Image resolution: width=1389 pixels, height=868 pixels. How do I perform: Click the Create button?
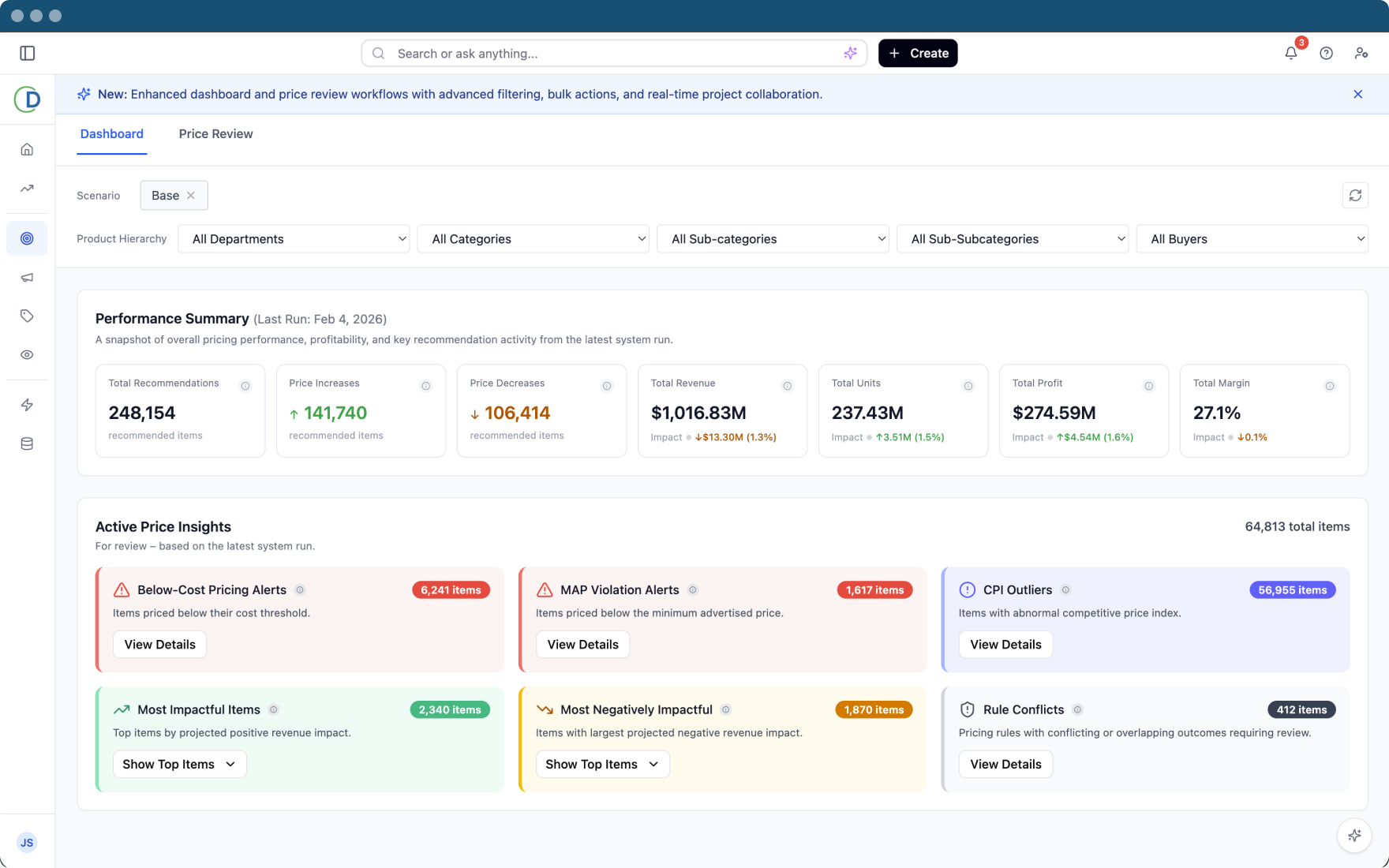click(918, 53)
